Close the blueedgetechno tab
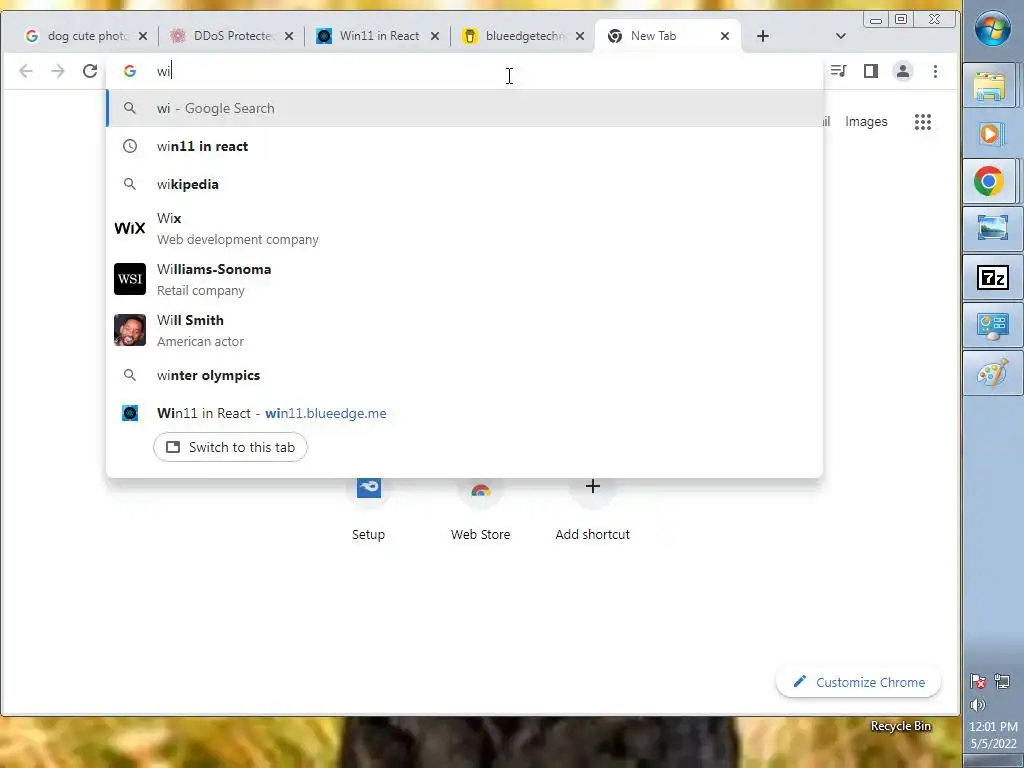 point(580,36)
